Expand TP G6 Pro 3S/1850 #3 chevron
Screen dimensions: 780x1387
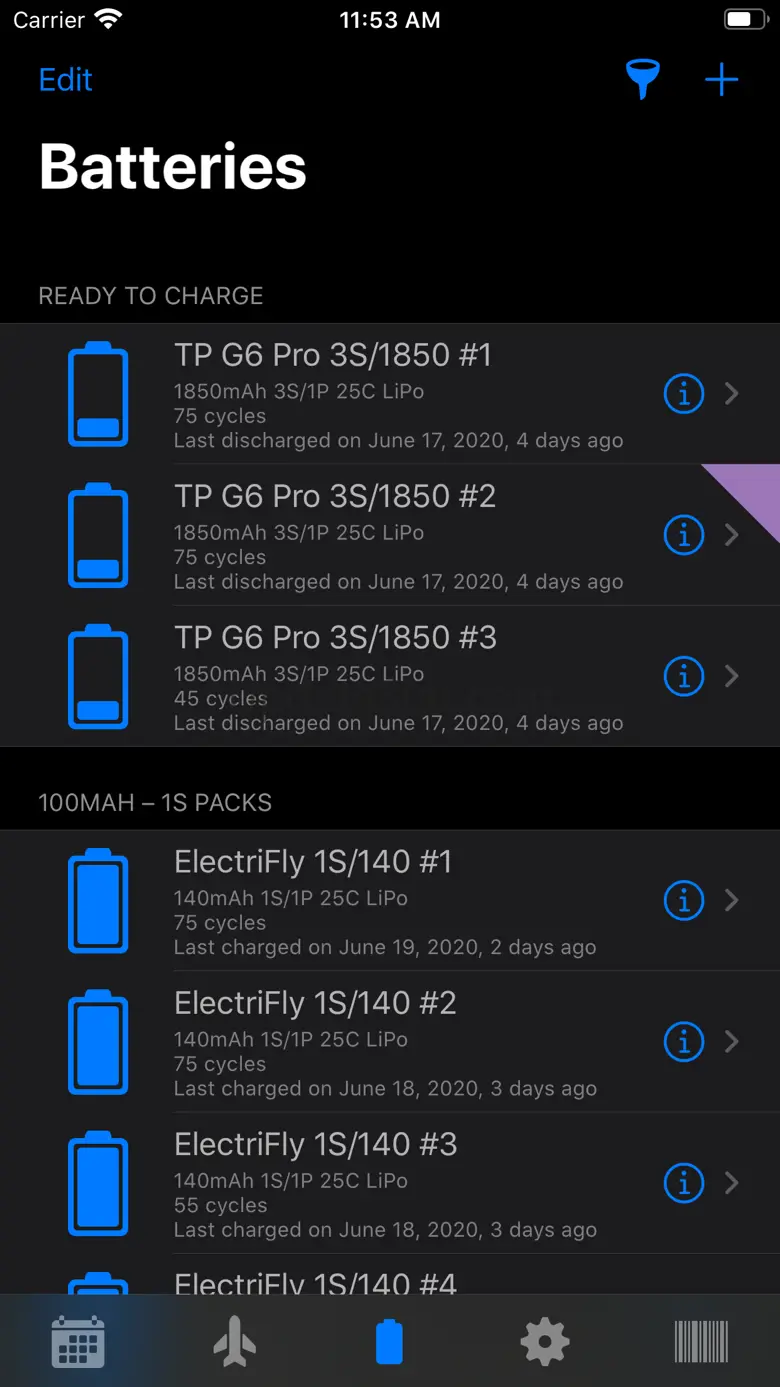tap(732, 676)
